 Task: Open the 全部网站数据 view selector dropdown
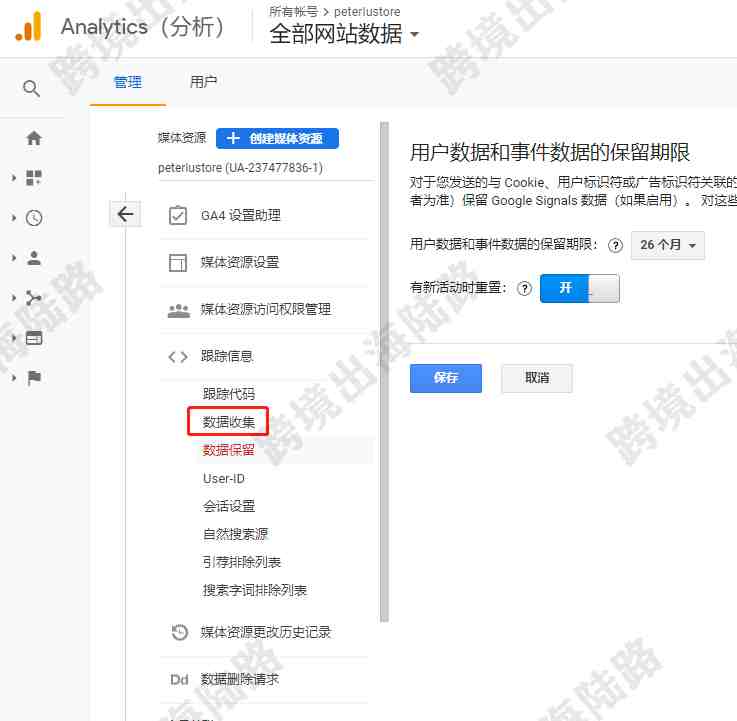pyautogui.click(x=344, y=34)
